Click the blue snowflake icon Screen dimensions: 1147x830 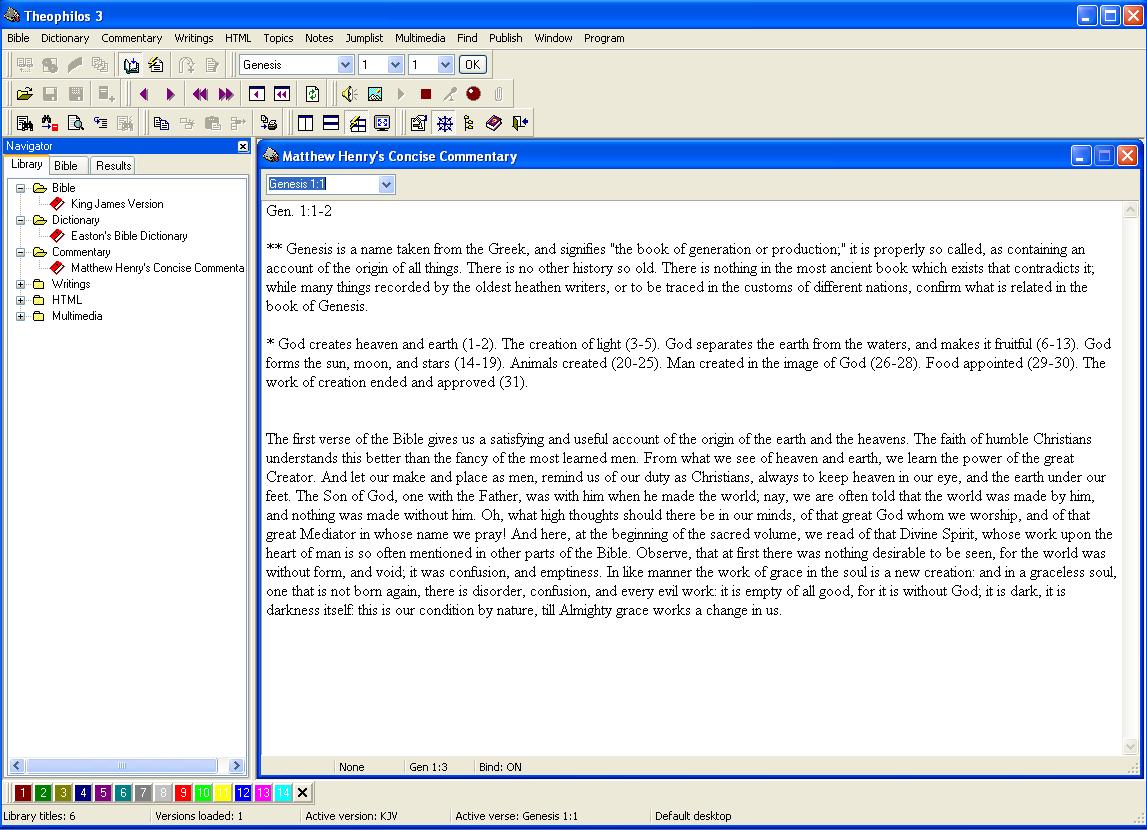click(x=445, y=123)
